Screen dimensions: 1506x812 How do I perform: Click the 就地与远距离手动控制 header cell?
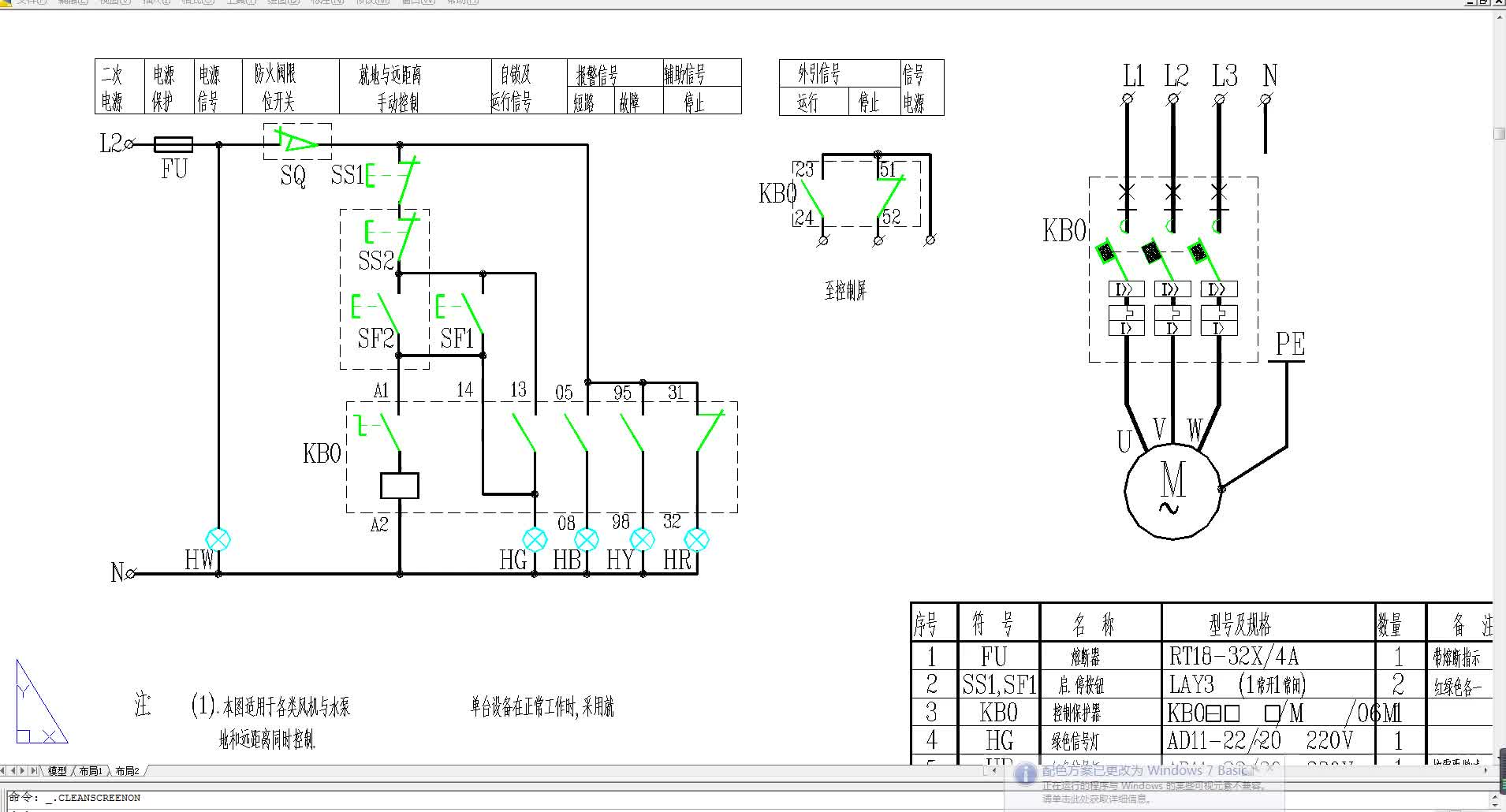[x=415, y=87]
